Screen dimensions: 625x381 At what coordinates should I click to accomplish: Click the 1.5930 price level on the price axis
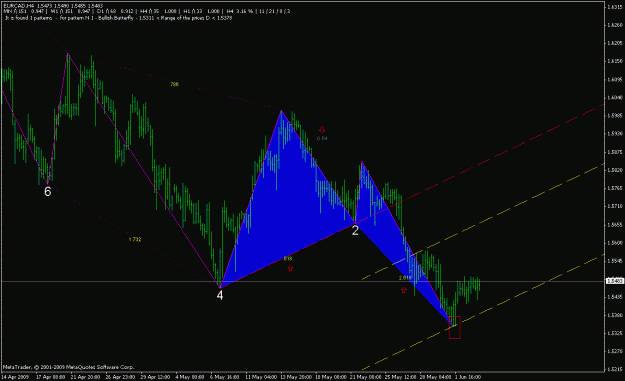tap(615, 134)
